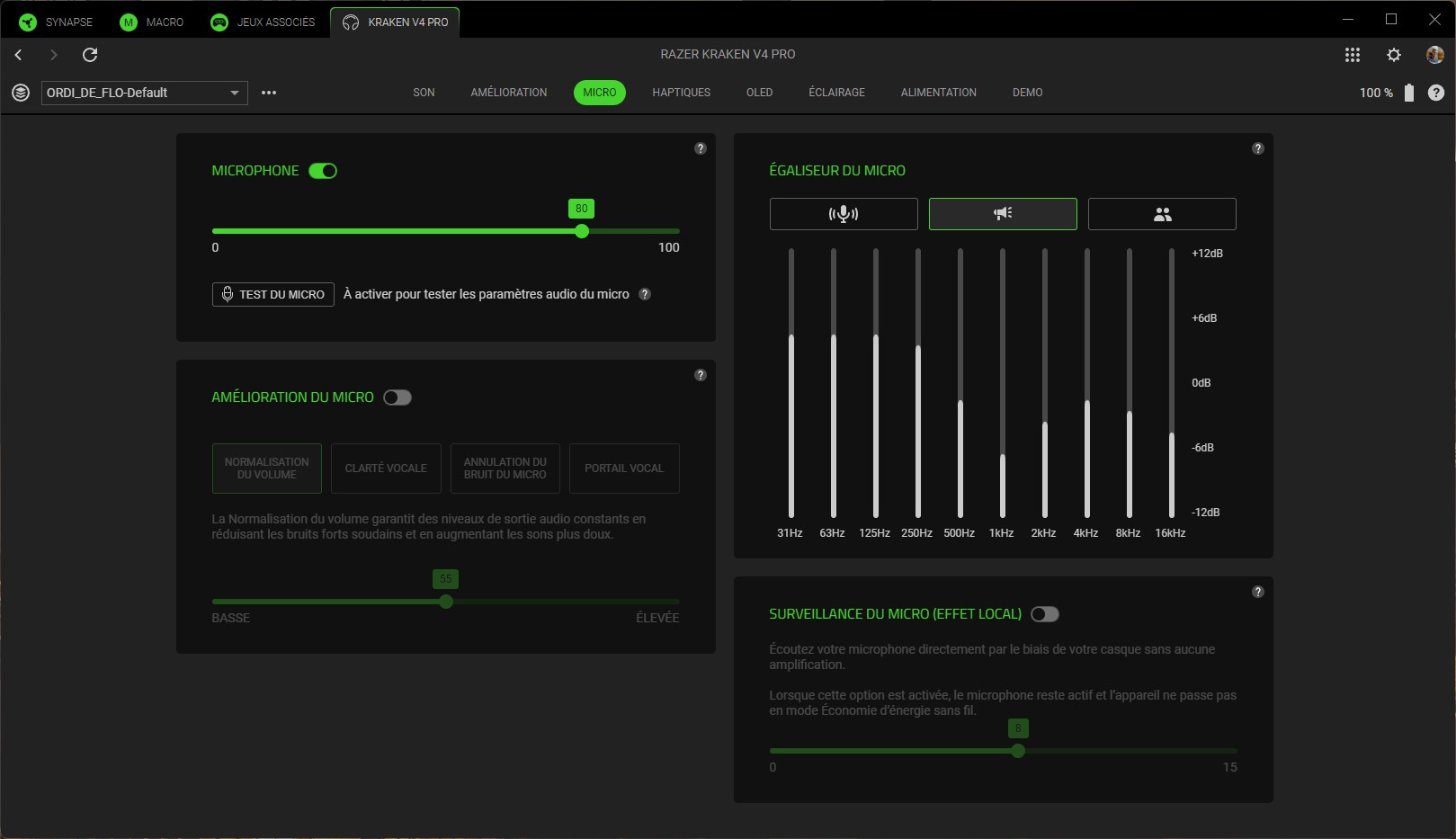Enable Amélioration du micro switch
This screenshot has height=839, width=1456.
point(397,397)
